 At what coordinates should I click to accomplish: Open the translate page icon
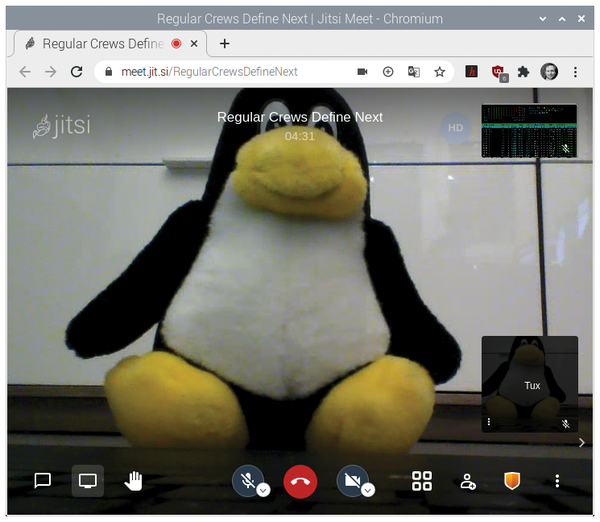[x=414, y=72]
